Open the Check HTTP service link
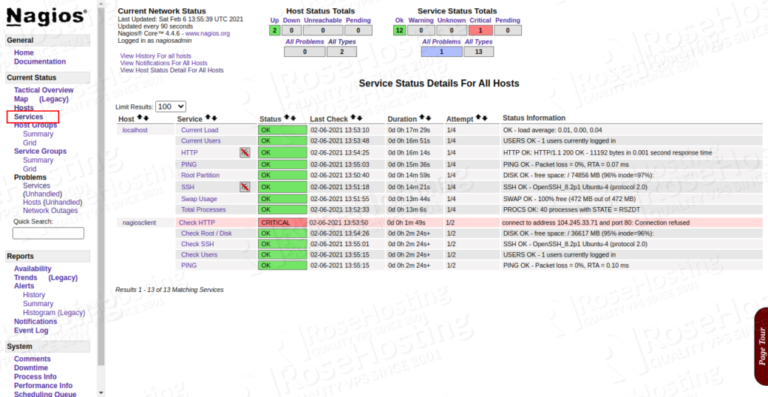The width and height of the screenshot is (768, 397). coord(197,223)
